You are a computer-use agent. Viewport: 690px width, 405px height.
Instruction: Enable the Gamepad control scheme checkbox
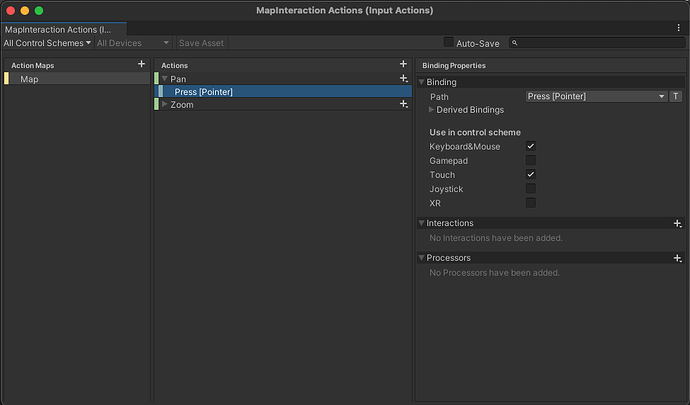point(531,161)
